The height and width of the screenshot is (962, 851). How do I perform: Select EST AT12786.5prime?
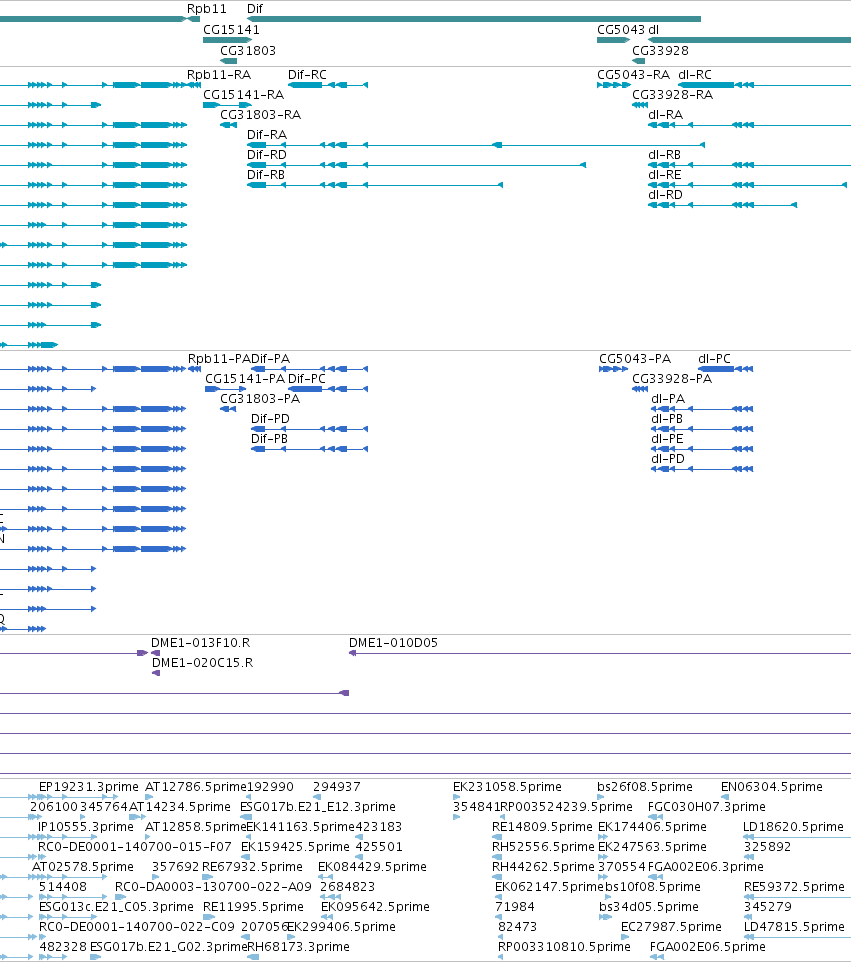pyautogui.click(x=196, y=787)
